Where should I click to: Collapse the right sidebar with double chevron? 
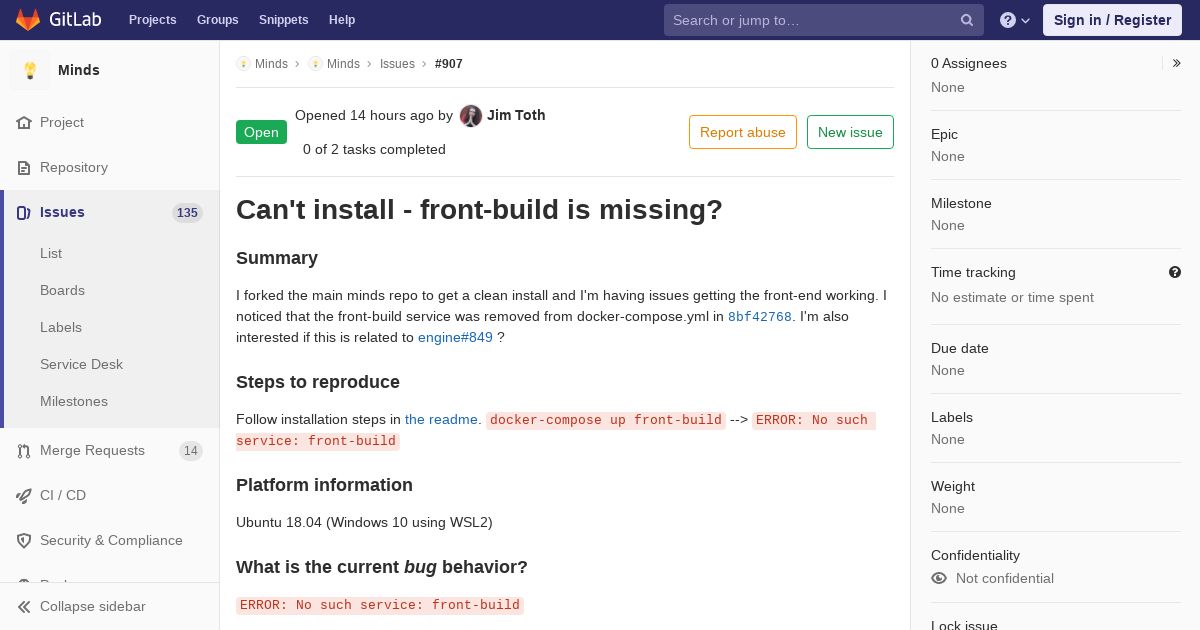pyautogui.click(x=1176, y=63)
